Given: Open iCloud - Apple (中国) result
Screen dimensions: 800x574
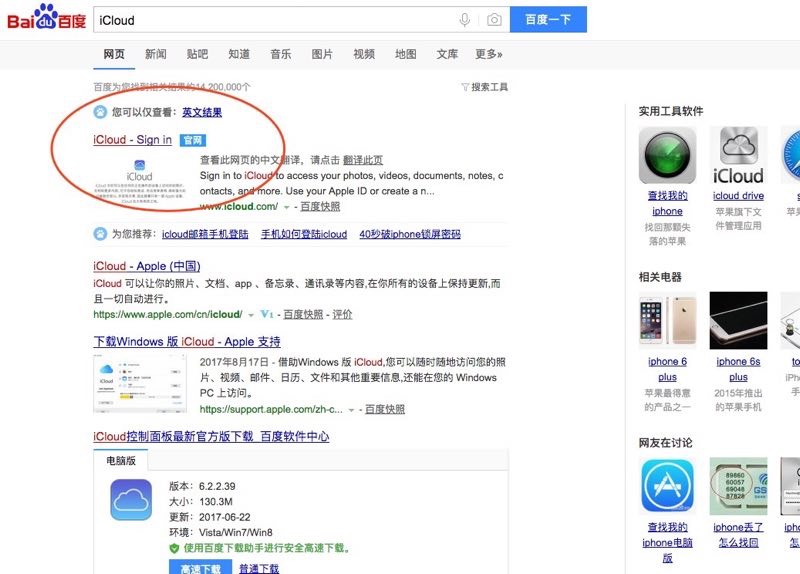Looking at the screenshot, I should [x=147, y=266].
